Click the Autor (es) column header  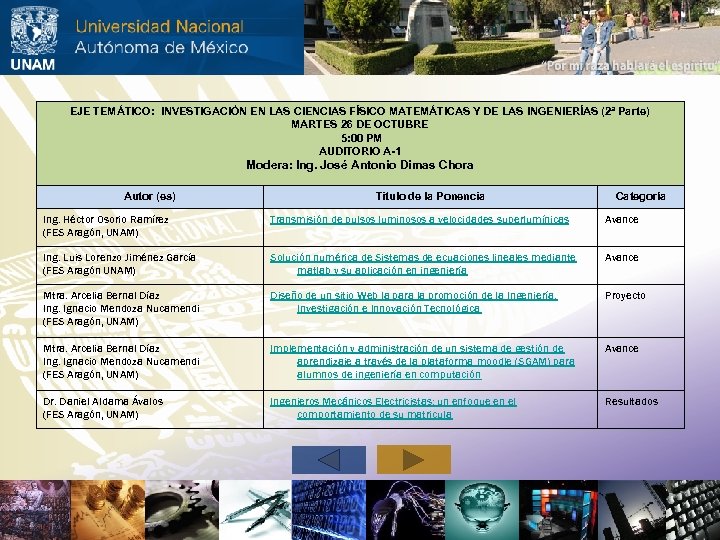pyautogui.click(x=150, y=197)
